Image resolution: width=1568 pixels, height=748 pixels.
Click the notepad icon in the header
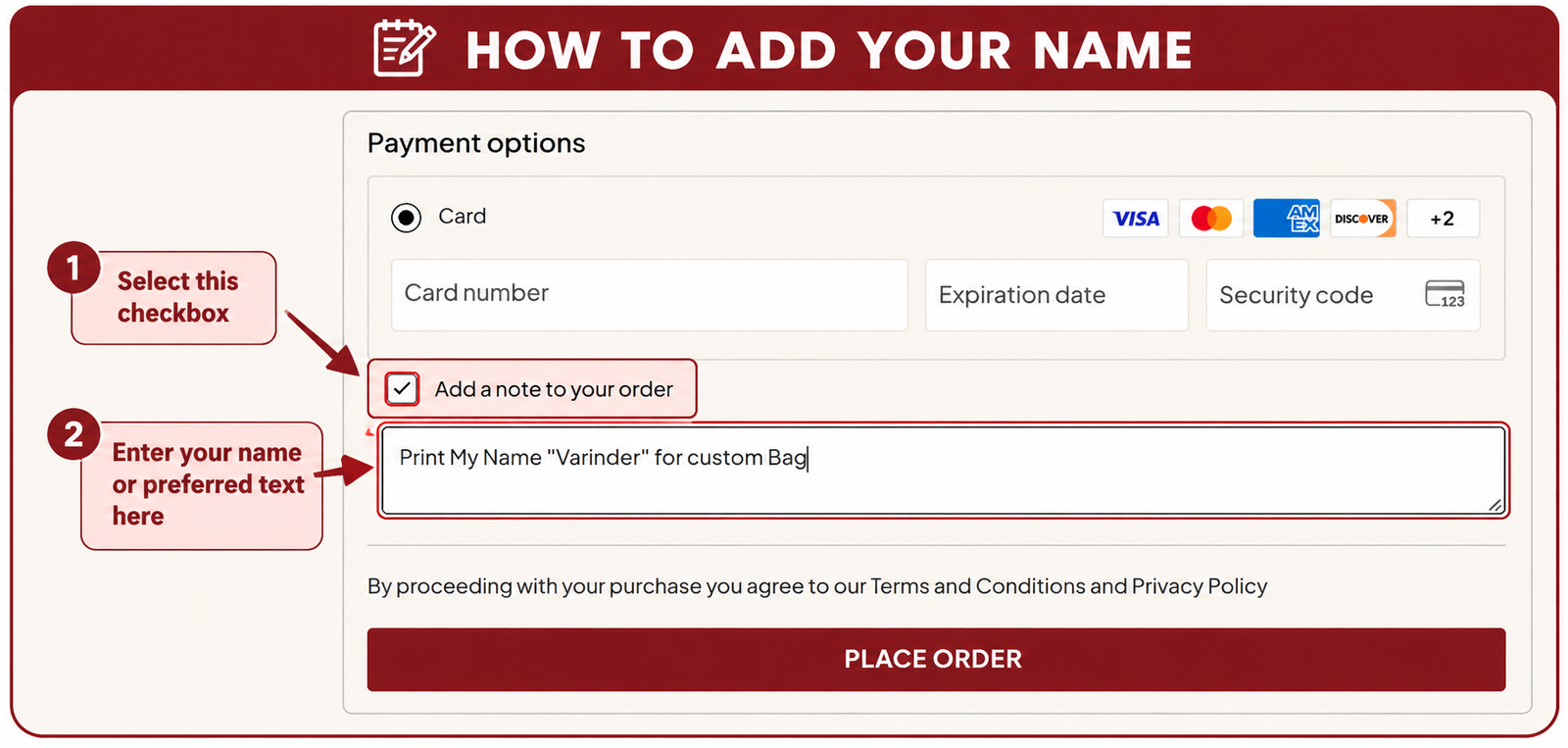click(x=404, y=47)
